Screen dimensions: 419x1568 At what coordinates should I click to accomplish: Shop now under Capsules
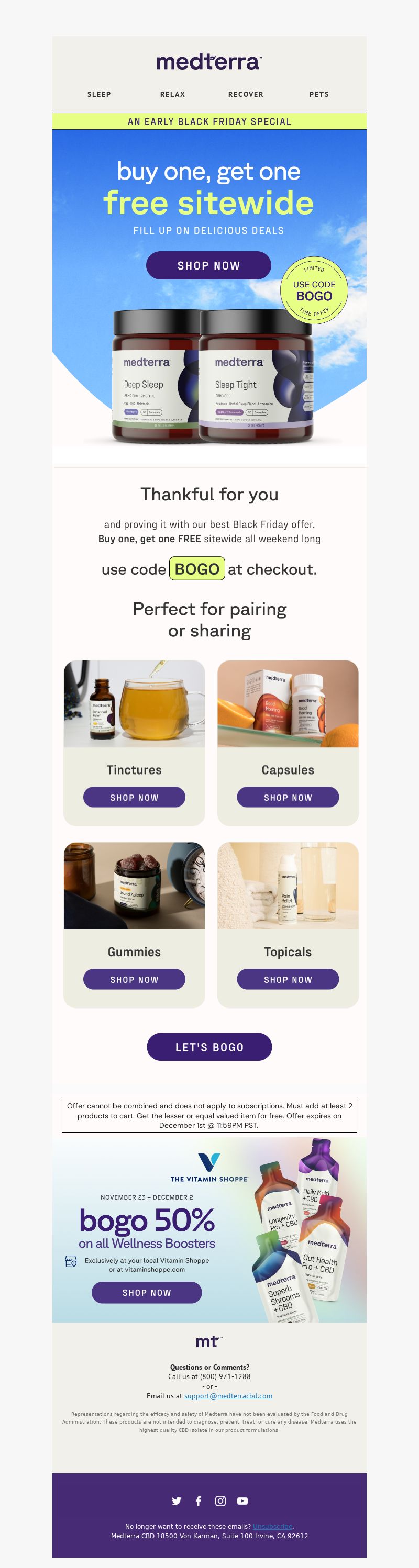(x=288, y=798)
